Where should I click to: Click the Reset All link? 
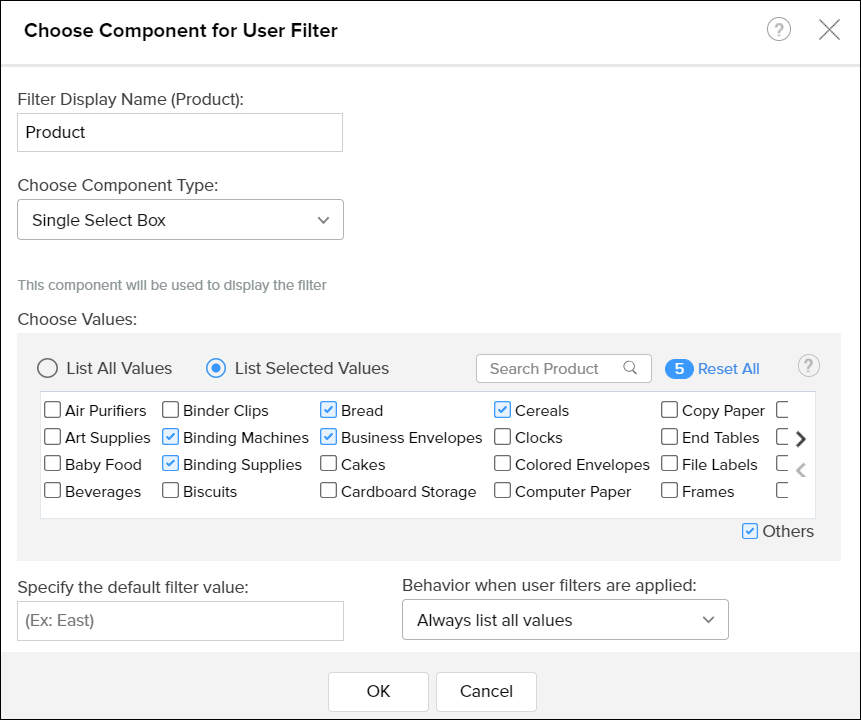(x=728, y=369)
